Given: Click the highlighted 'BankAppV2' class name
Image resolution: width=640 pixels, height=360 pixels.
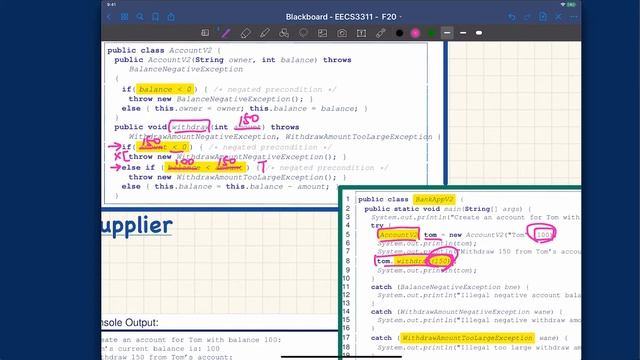Looking at the screenshot, I should (434, 199).
